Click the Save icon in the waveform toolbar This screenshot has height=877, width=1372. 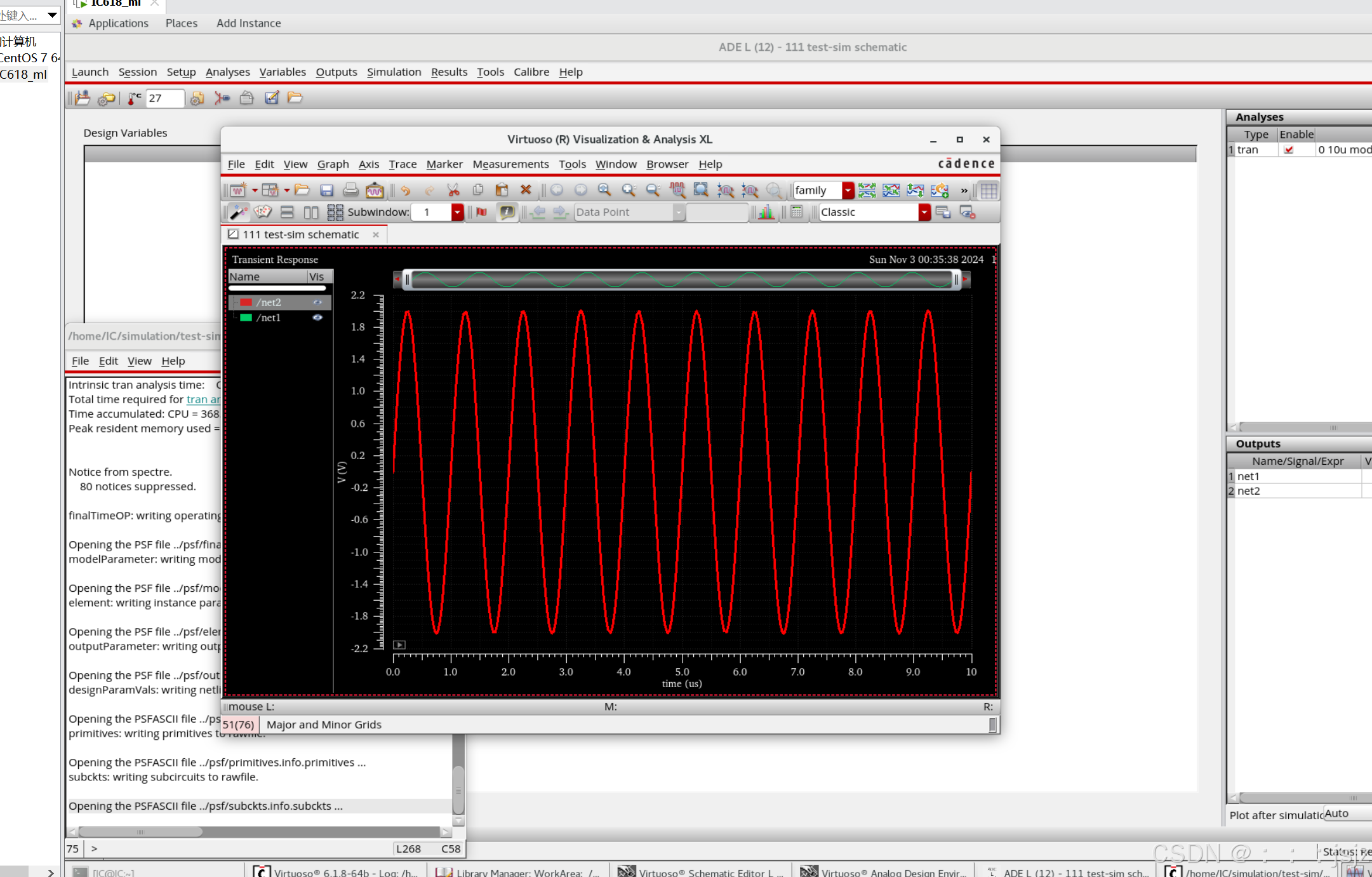point(326,190)
